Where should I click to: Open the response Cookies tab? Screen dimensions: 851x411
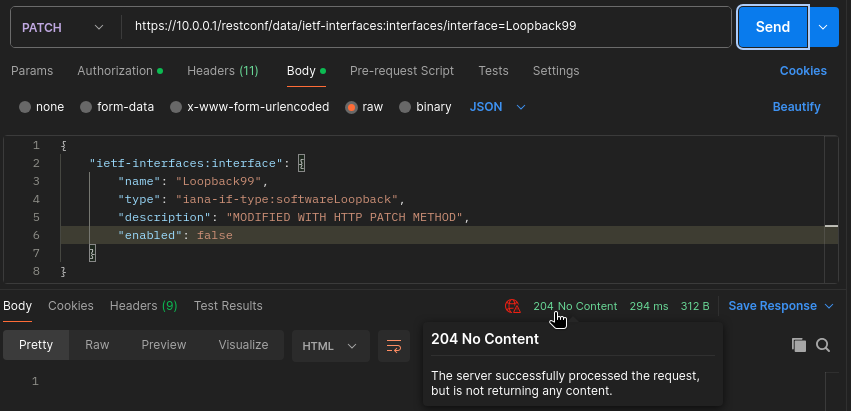[x=71, y=306]
